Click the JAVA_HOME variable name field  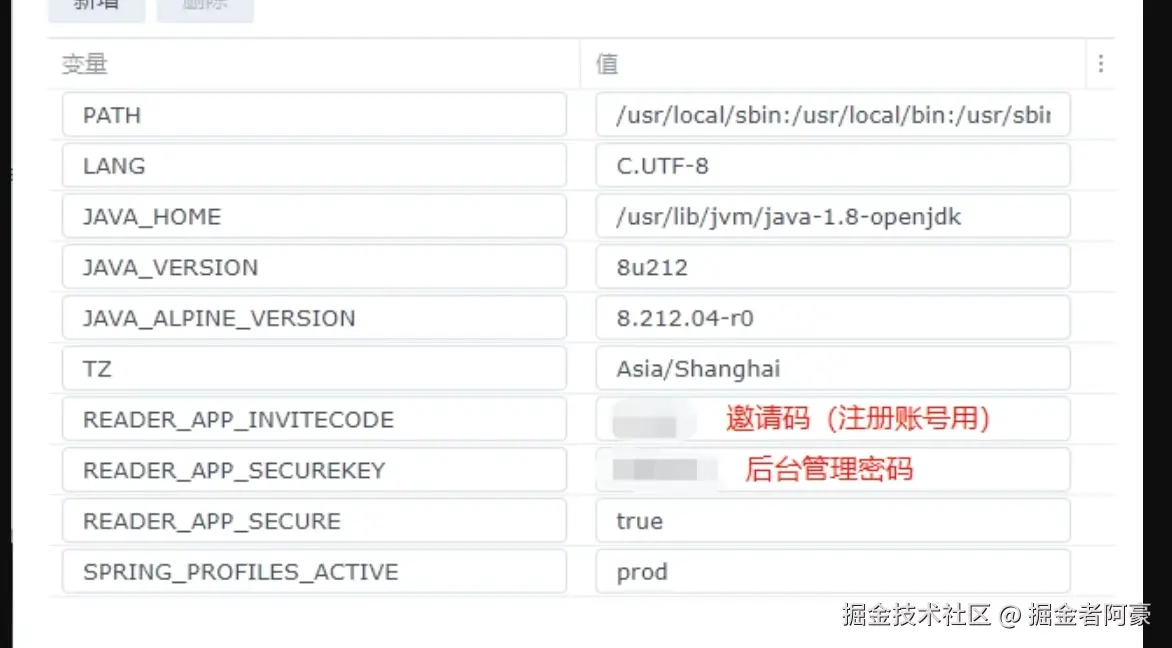pos(314,217)
